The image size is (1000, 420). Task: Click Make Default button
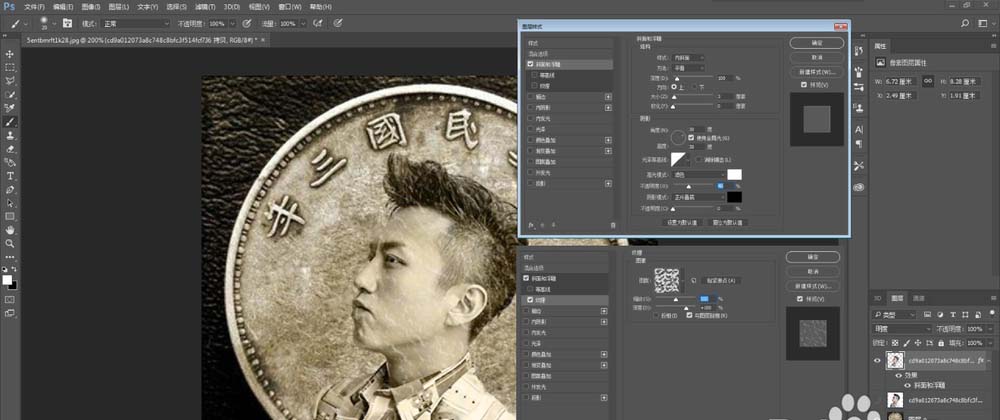(x=681, y=222)
